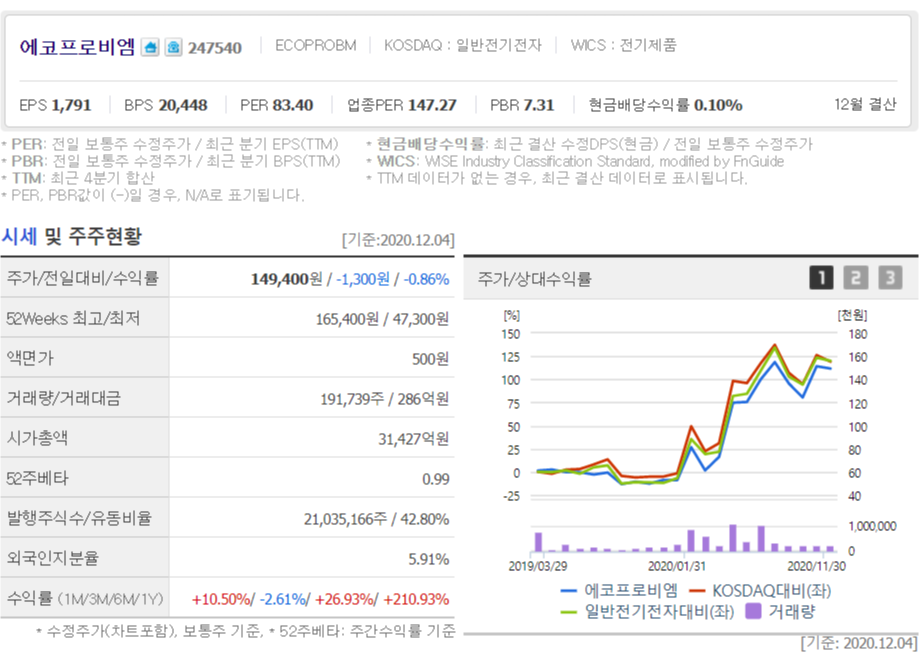Toggle the KOSDAQ대비(좌) red legend entry

pyautogui.click(x=760, y=591)
